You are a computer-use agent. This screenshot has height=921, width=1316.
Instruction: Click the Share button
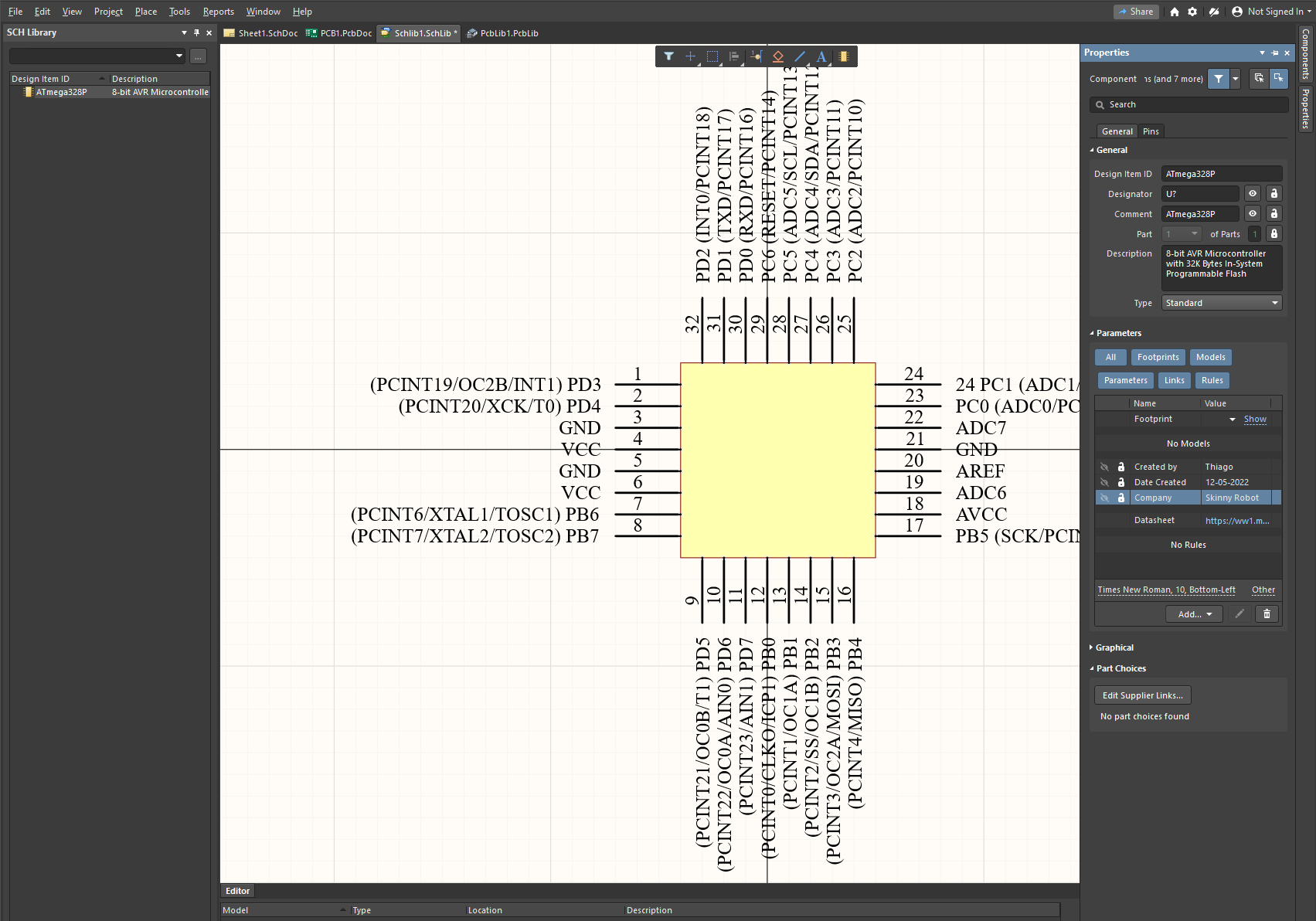click(1136, 12)
